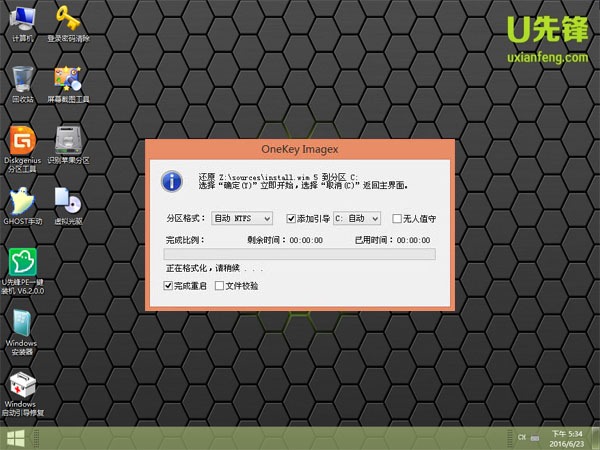Click the 完成比例 label
Screen dimensions: 600x450
pyautogui.click(x=185, y=240)
